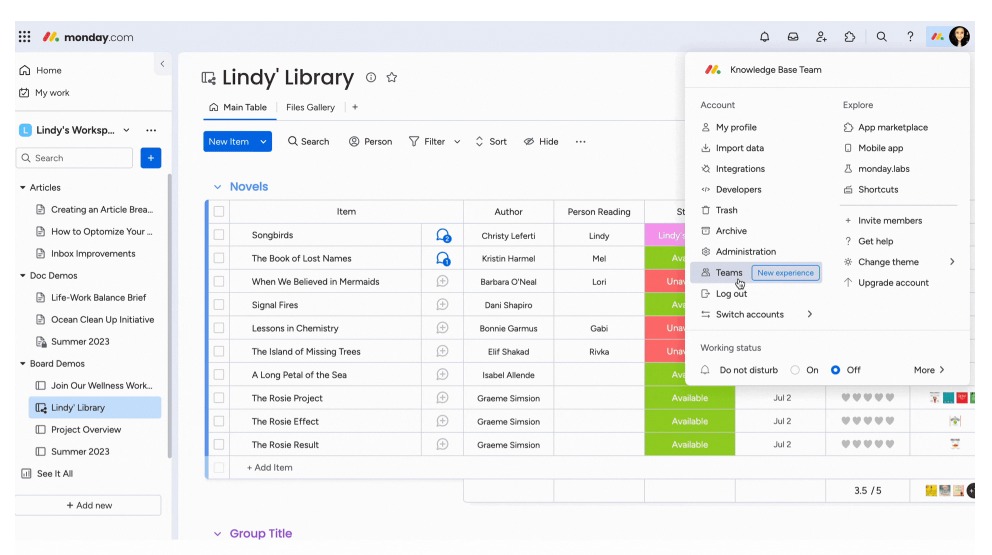This screenshot has width=992, height=555.
Task: Open the apps puzzle piece icon
Action: 850,37
